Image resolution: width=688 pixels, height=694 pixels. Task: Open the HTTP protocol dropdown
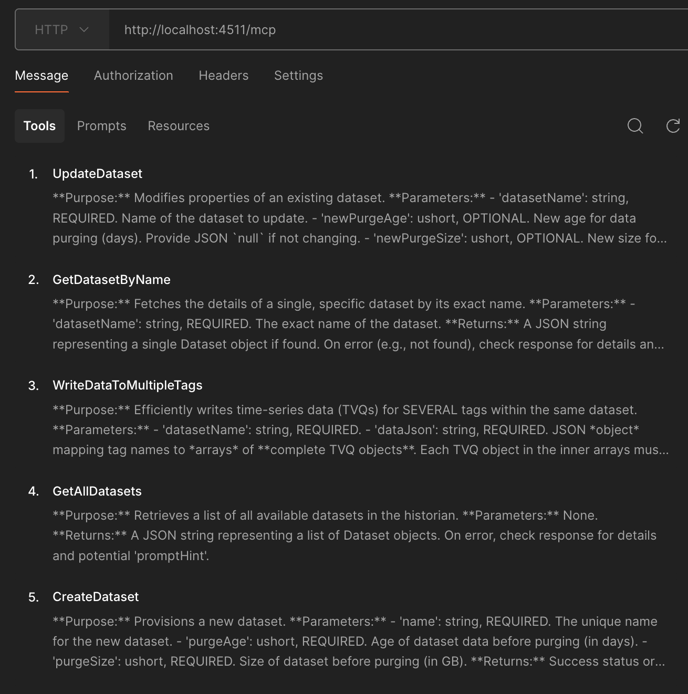tap(62, 30)
